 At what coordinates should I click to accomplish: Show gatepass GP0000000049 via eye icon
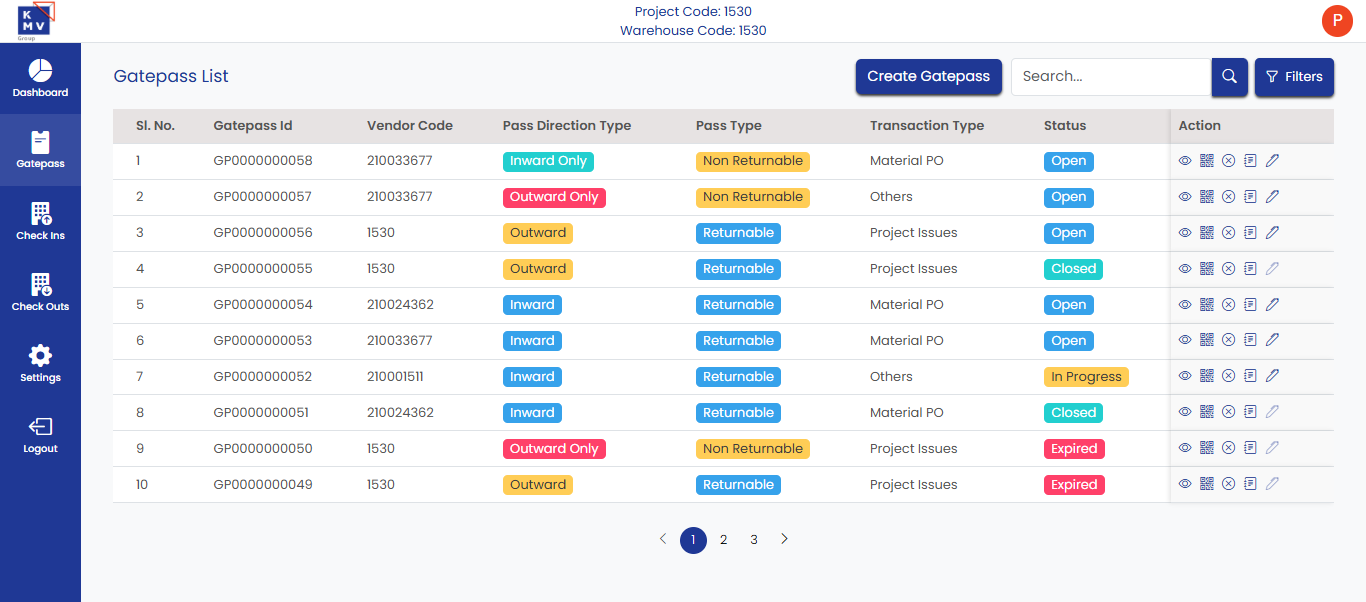coord(1185,485)
